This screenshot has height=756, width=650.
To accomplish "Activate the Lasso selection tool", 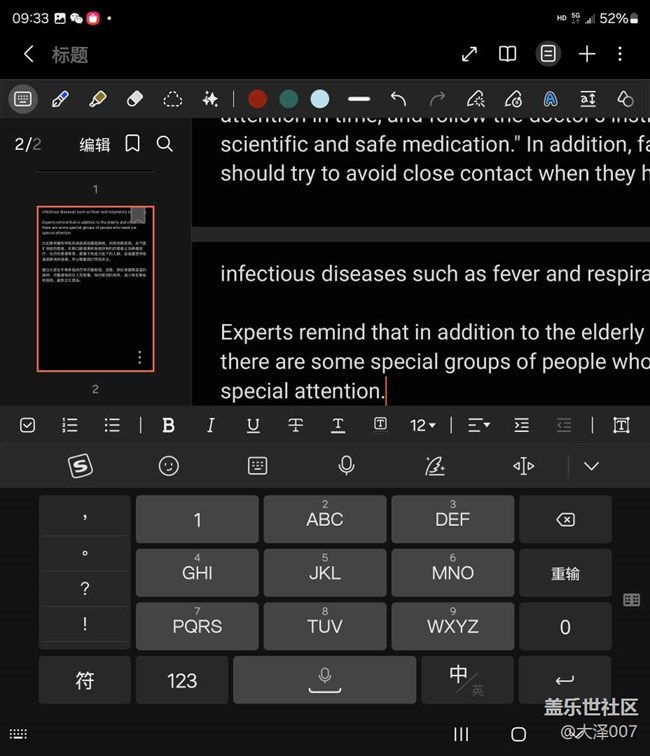I will point(173,98).
